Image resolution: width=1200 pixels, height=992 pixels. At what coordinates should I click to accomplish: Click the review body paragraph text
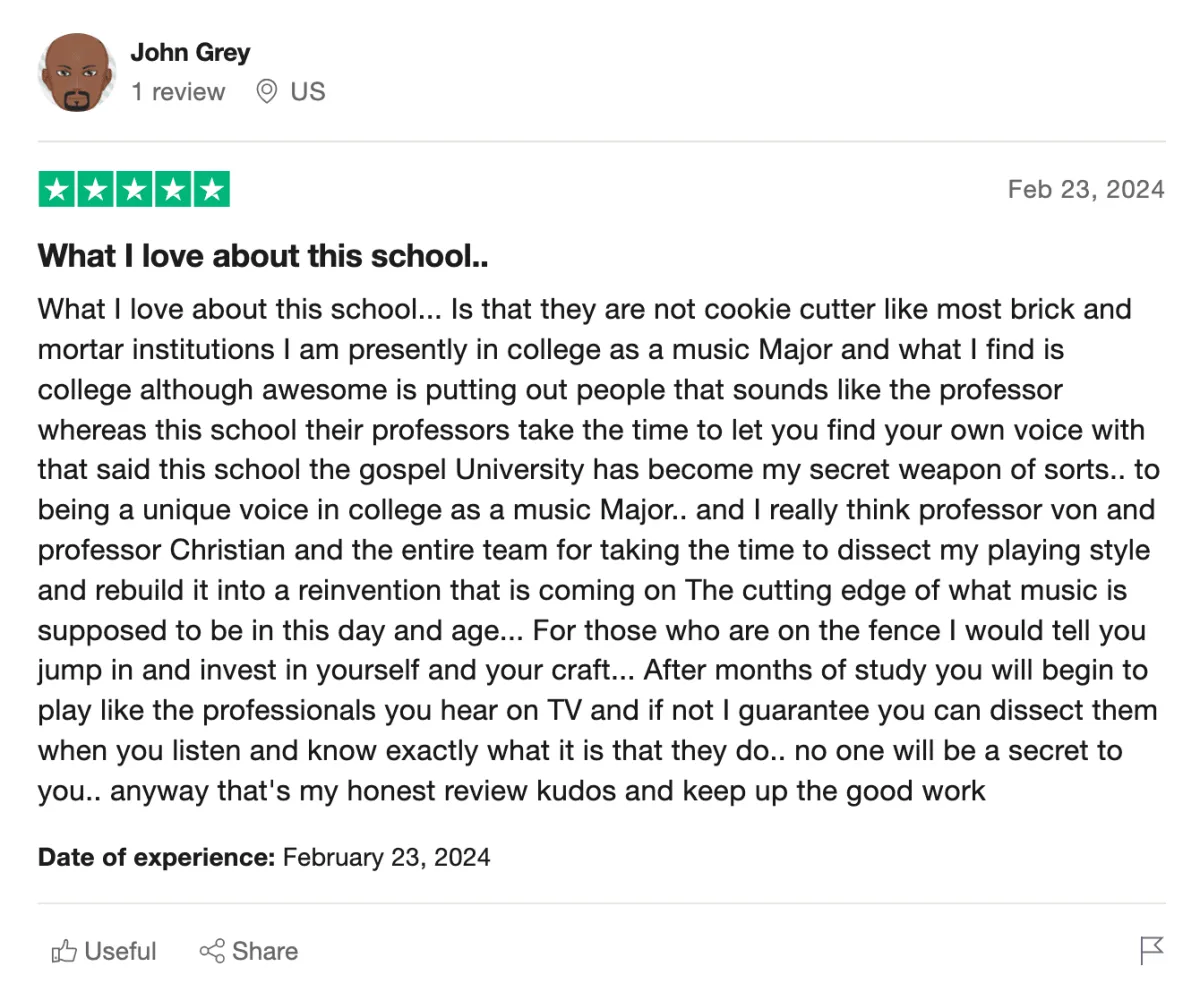(x=598, y=550)
